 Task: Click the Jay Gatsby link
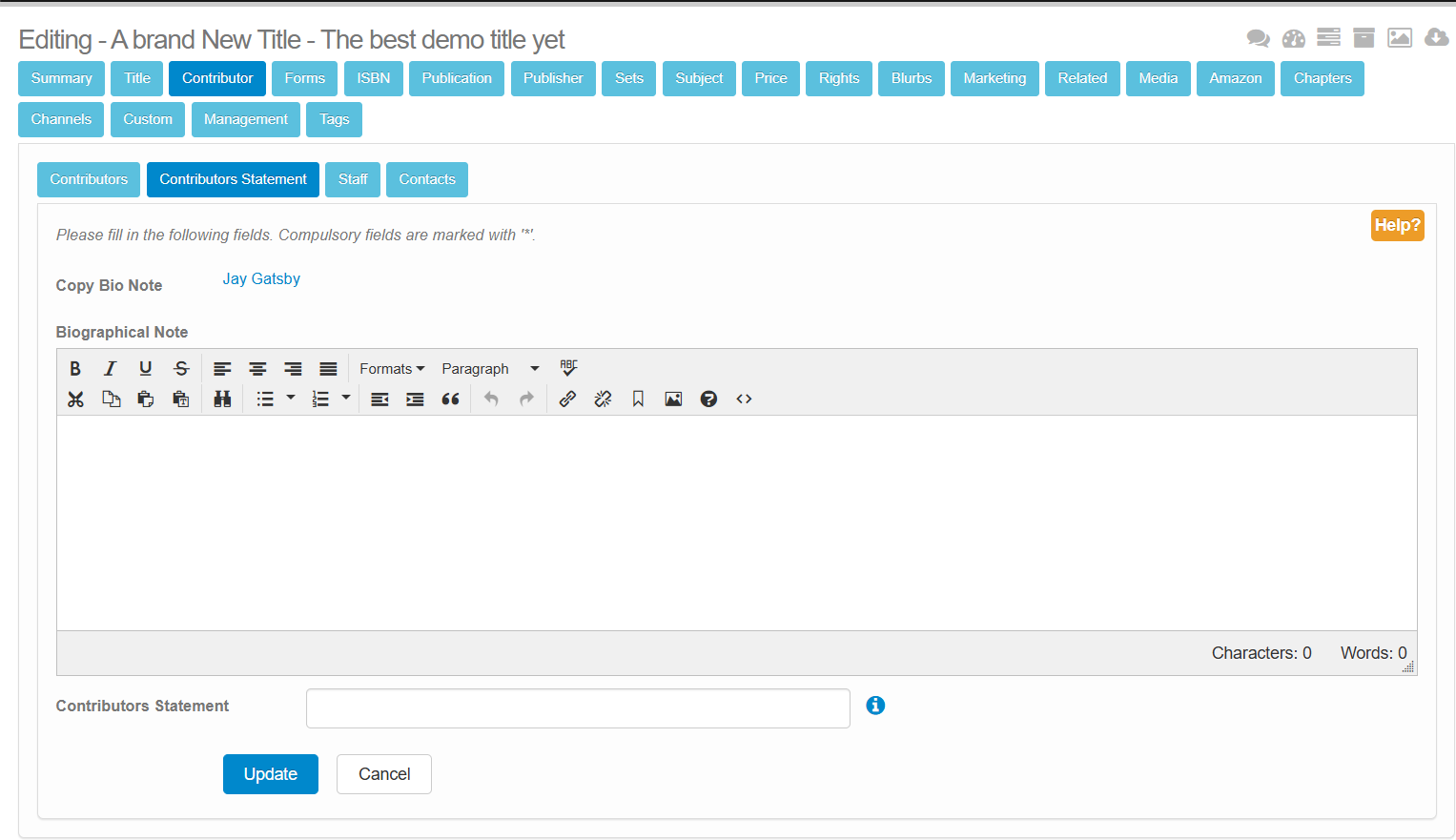(x=261, y=278)
